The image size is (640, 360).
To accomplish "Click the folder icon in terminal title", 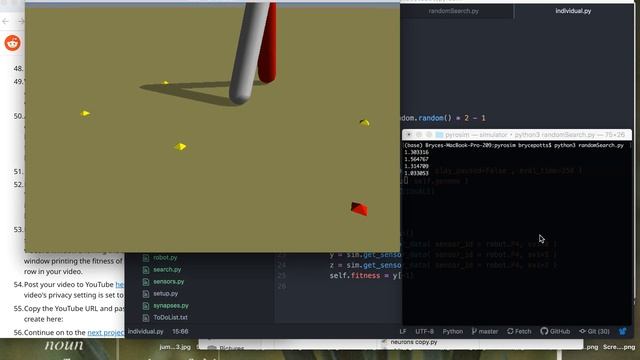I will pos(439,135).
